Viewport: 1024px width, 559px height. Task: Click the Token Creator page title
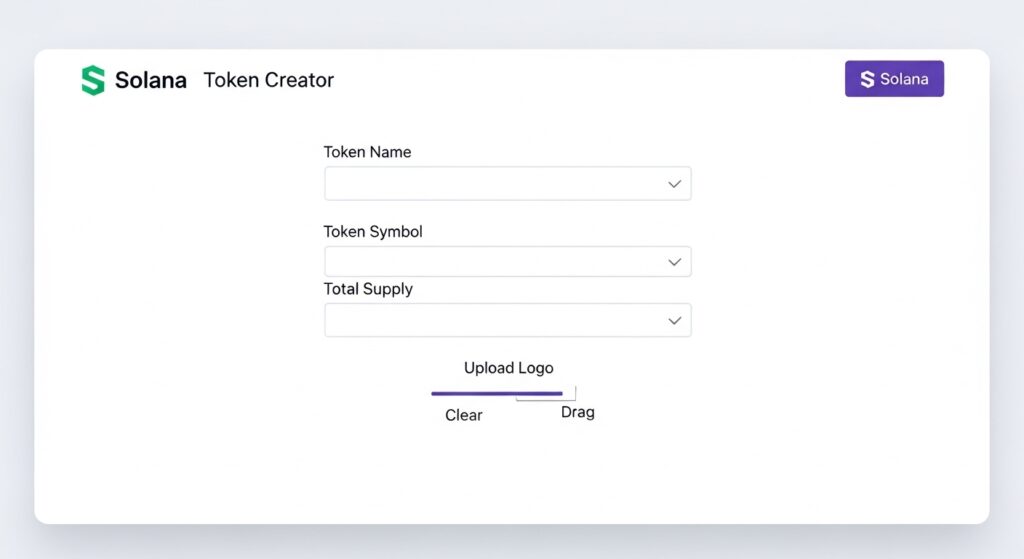[x=269, y=80]
